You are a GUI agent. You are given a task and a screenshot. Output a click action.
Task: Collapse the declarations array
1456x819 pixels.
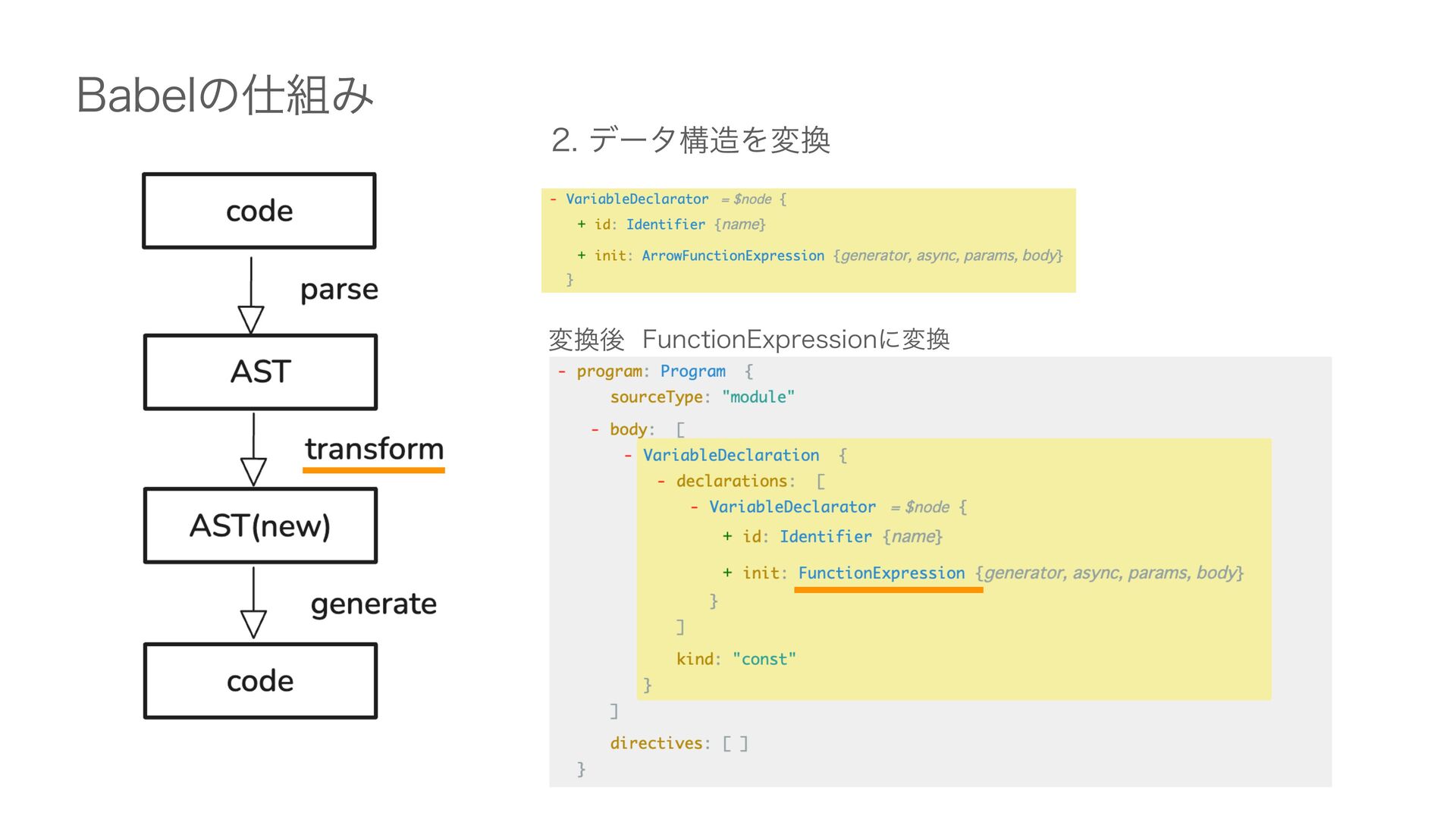coord(662,482)
